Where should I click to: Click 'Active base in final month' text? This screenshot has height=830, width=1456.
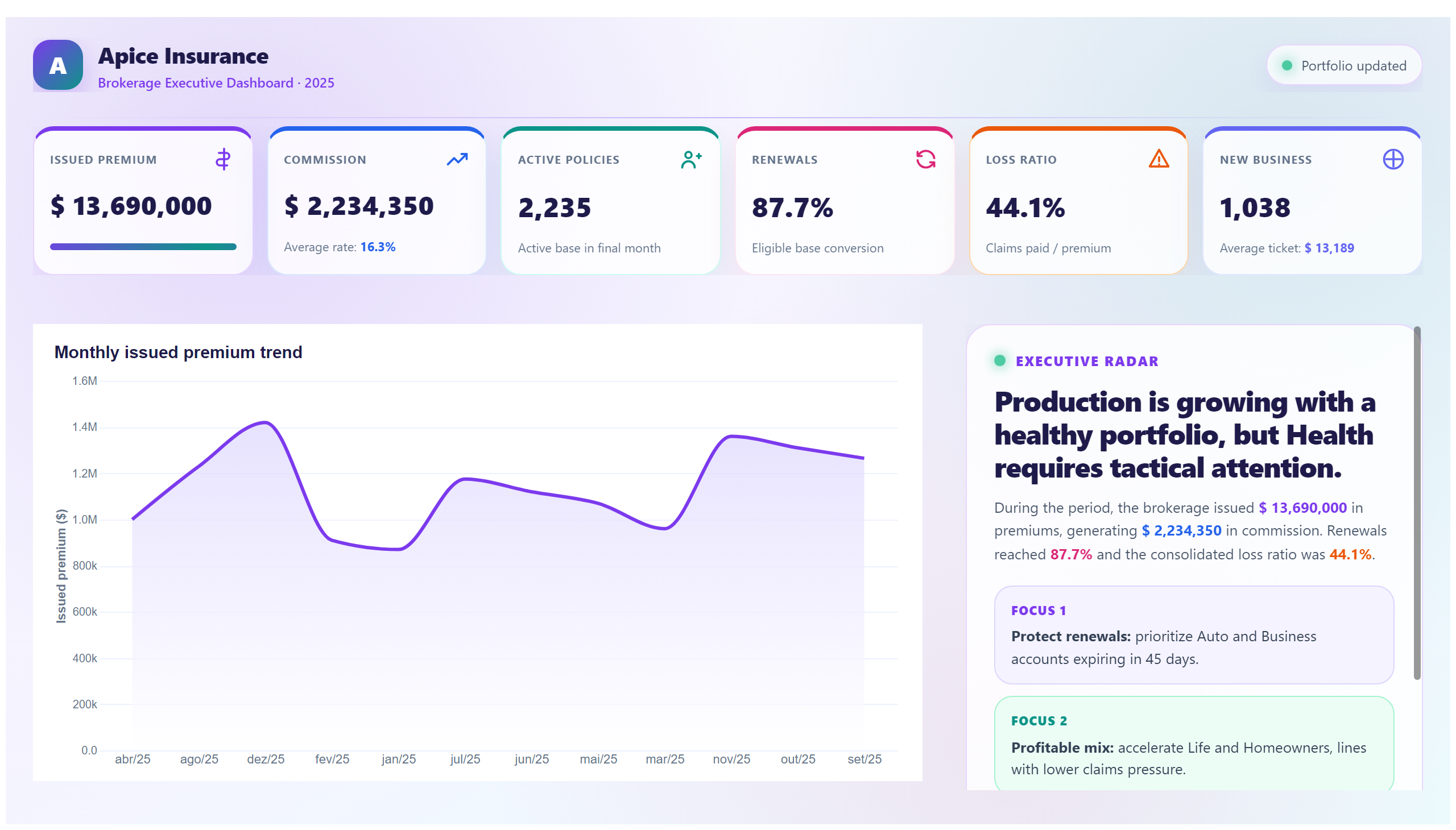tap(589, 248)
